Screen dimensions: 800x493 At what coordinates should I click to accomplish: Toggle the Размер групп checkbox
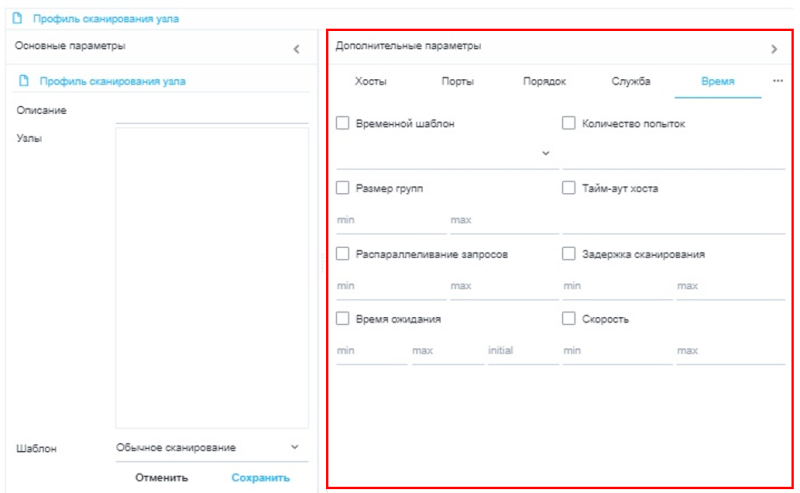click(x=343, y=187)
